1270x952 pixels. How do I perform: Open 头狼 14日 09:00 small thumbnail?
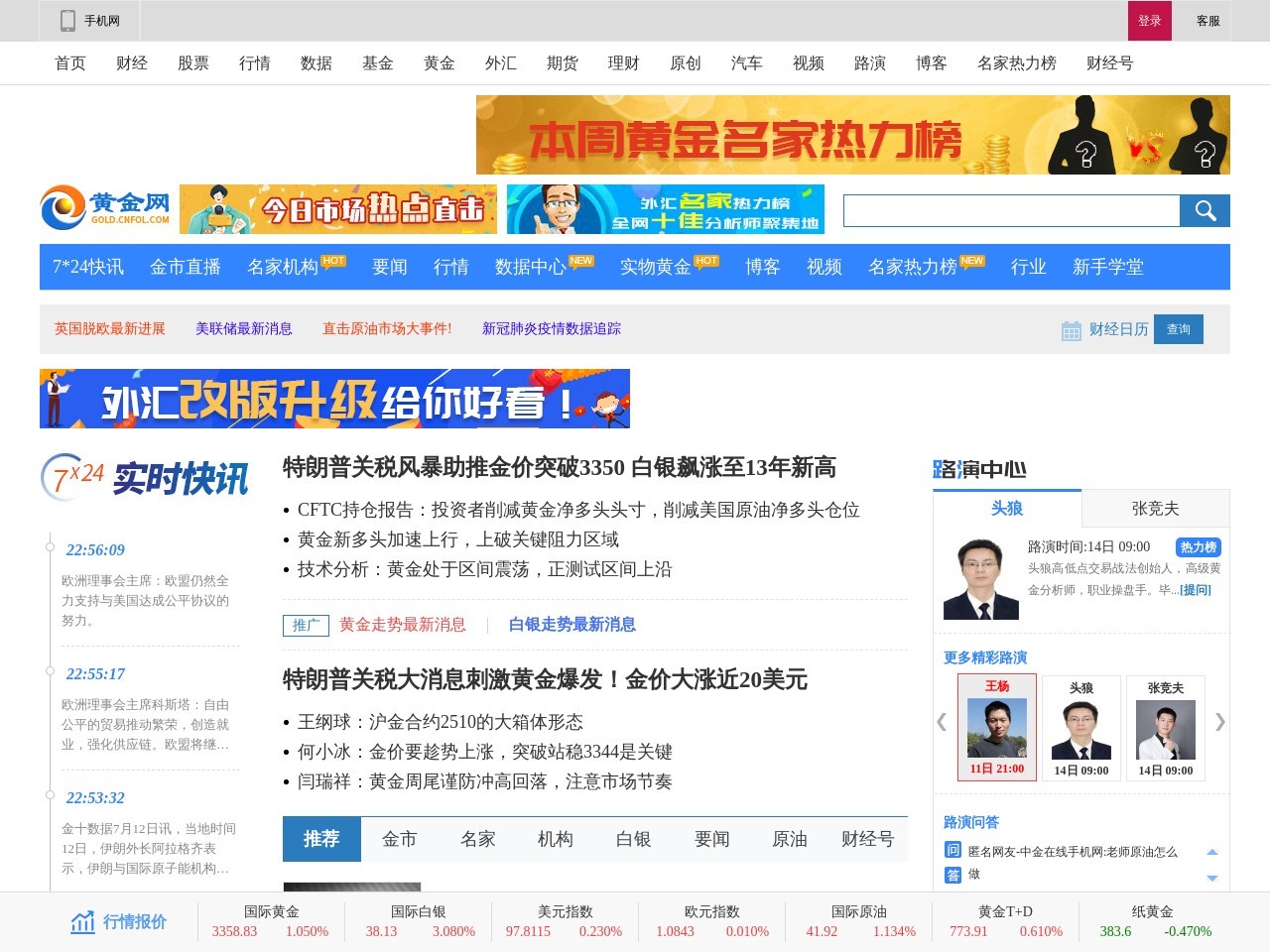click(1081, 727)
